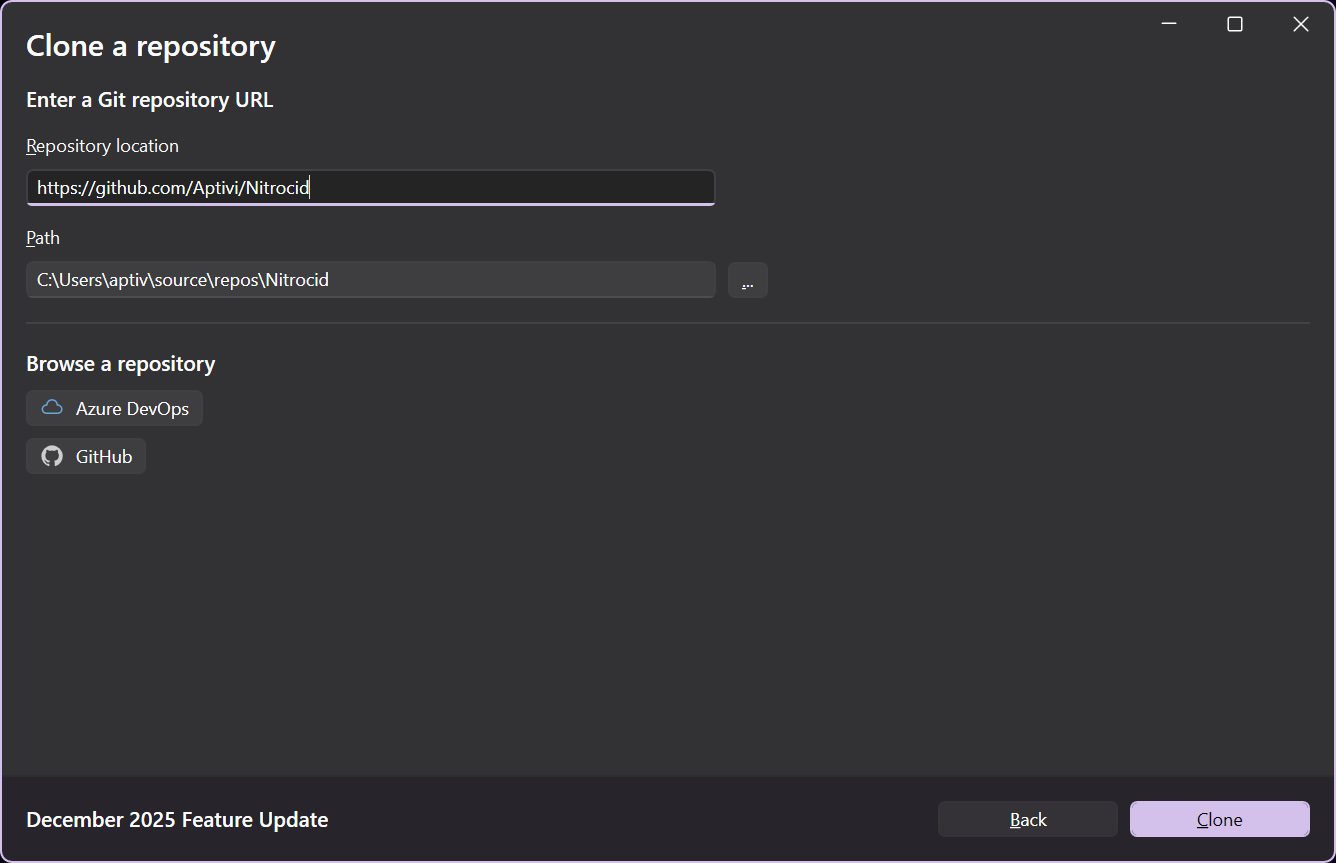Go back using the Back button

(1027, 819)
